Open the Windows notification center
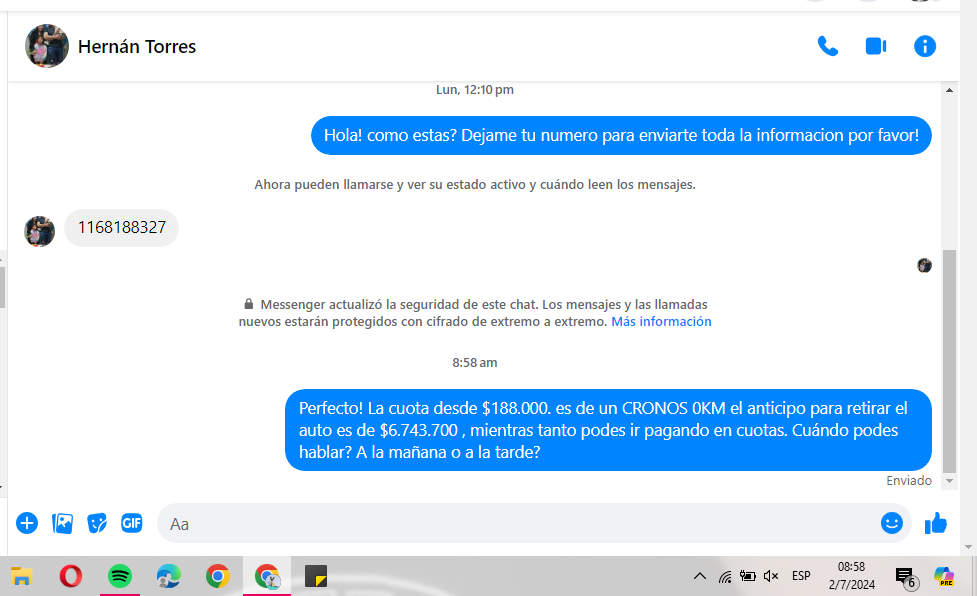Screen dimensions: 977x596 pyautogui.click(x=905, y=577)
